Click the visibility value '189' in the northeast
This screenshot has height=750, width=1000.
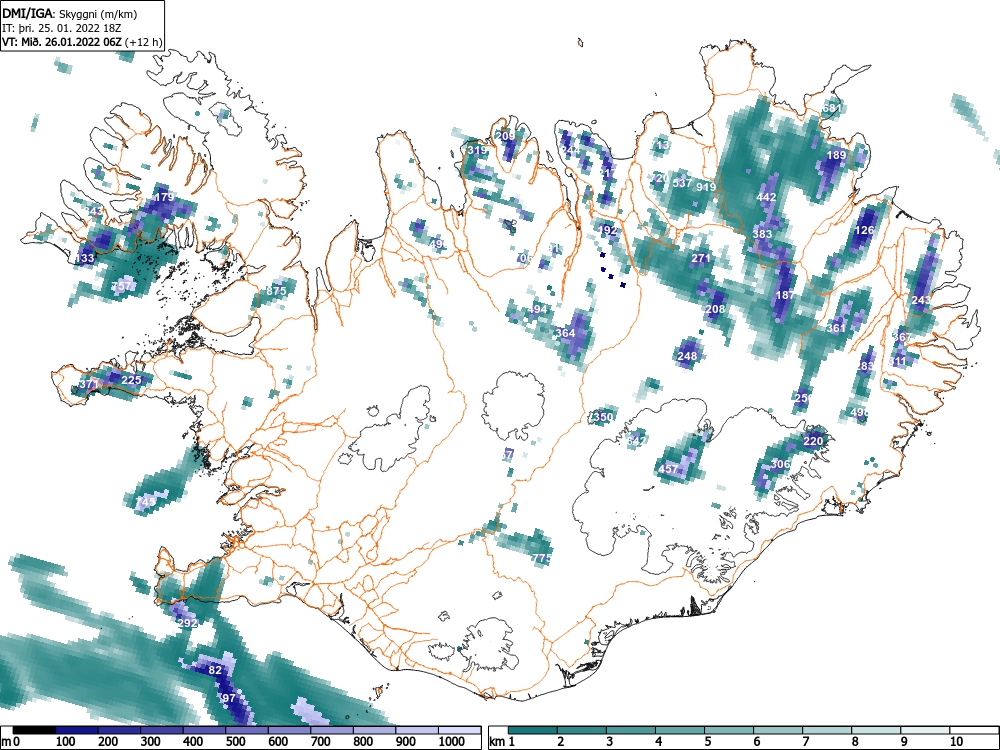point(836,156)
